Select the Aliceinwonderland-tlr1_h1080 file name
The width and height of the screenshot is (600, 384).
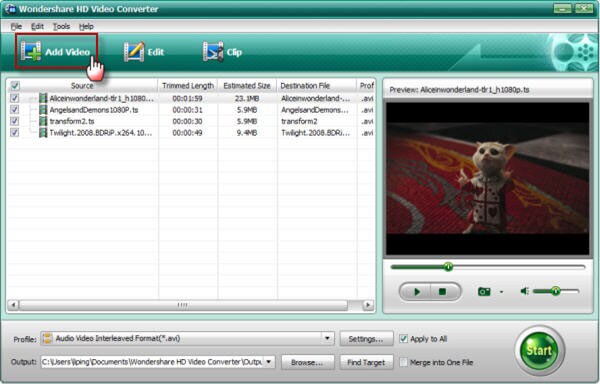[102, 98]
